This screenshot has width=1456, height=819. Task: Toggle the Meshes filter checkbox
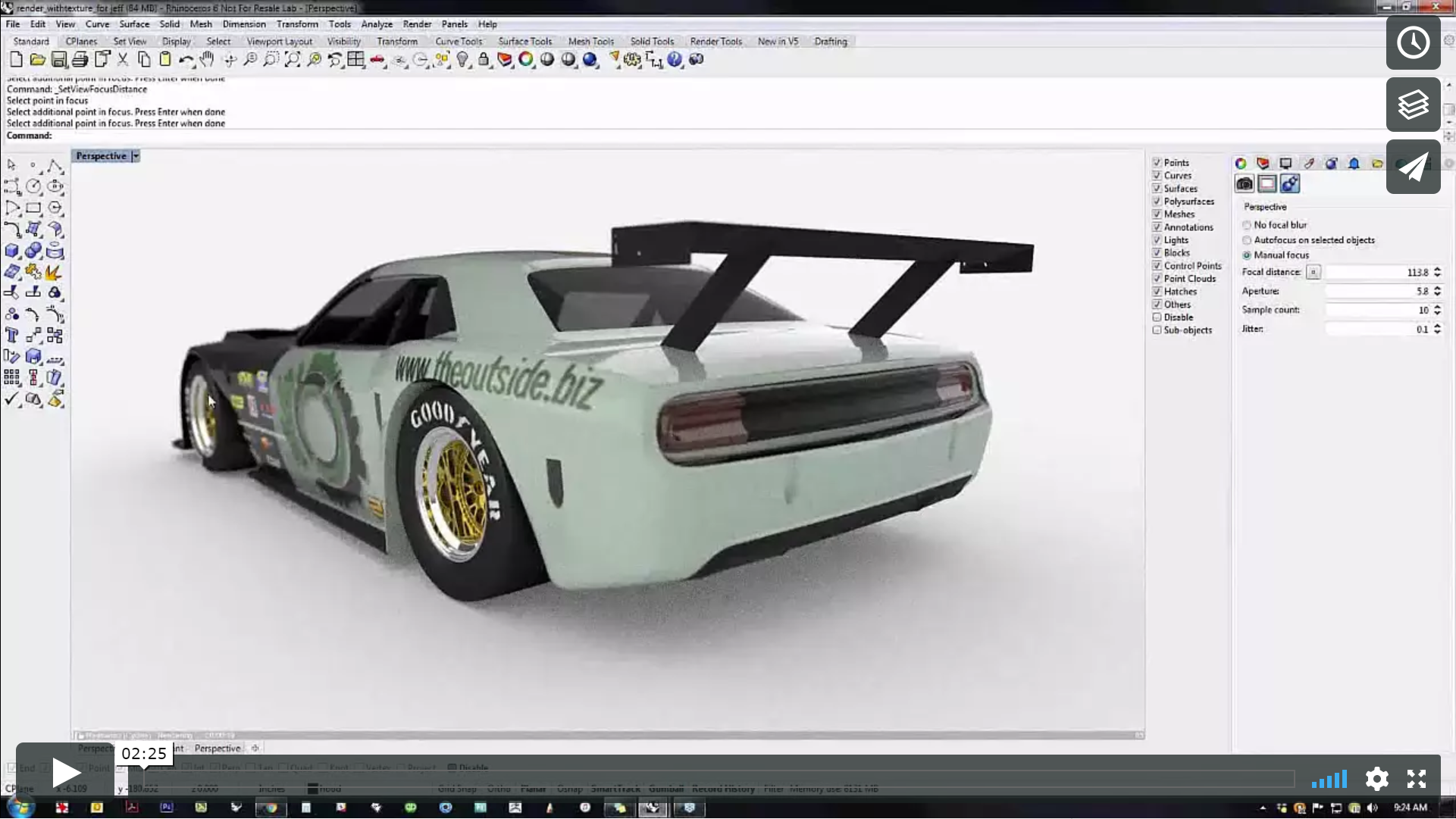pyautogui.click(x=1157, y=214)
